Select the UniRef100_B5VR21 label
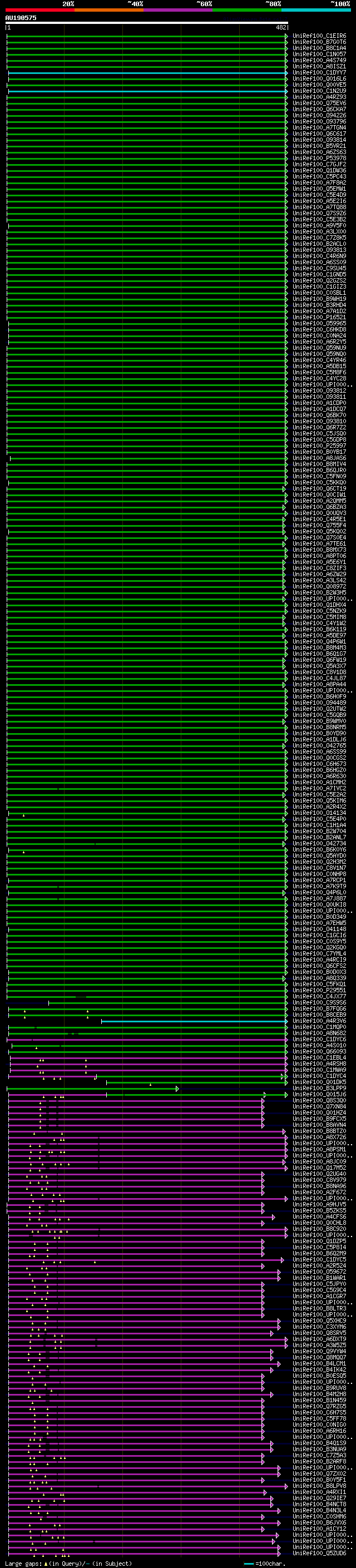The width and height of the screenshot is (356, 1568). point(319,146)
